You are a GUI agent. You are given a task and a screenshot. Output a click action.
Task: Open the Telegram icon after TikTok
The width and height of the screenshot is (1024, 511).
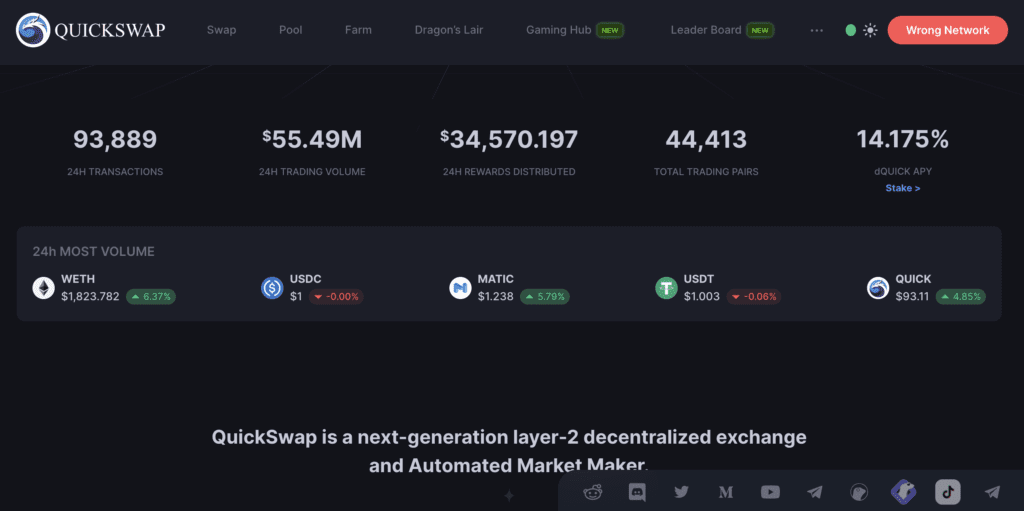(992, 492)
